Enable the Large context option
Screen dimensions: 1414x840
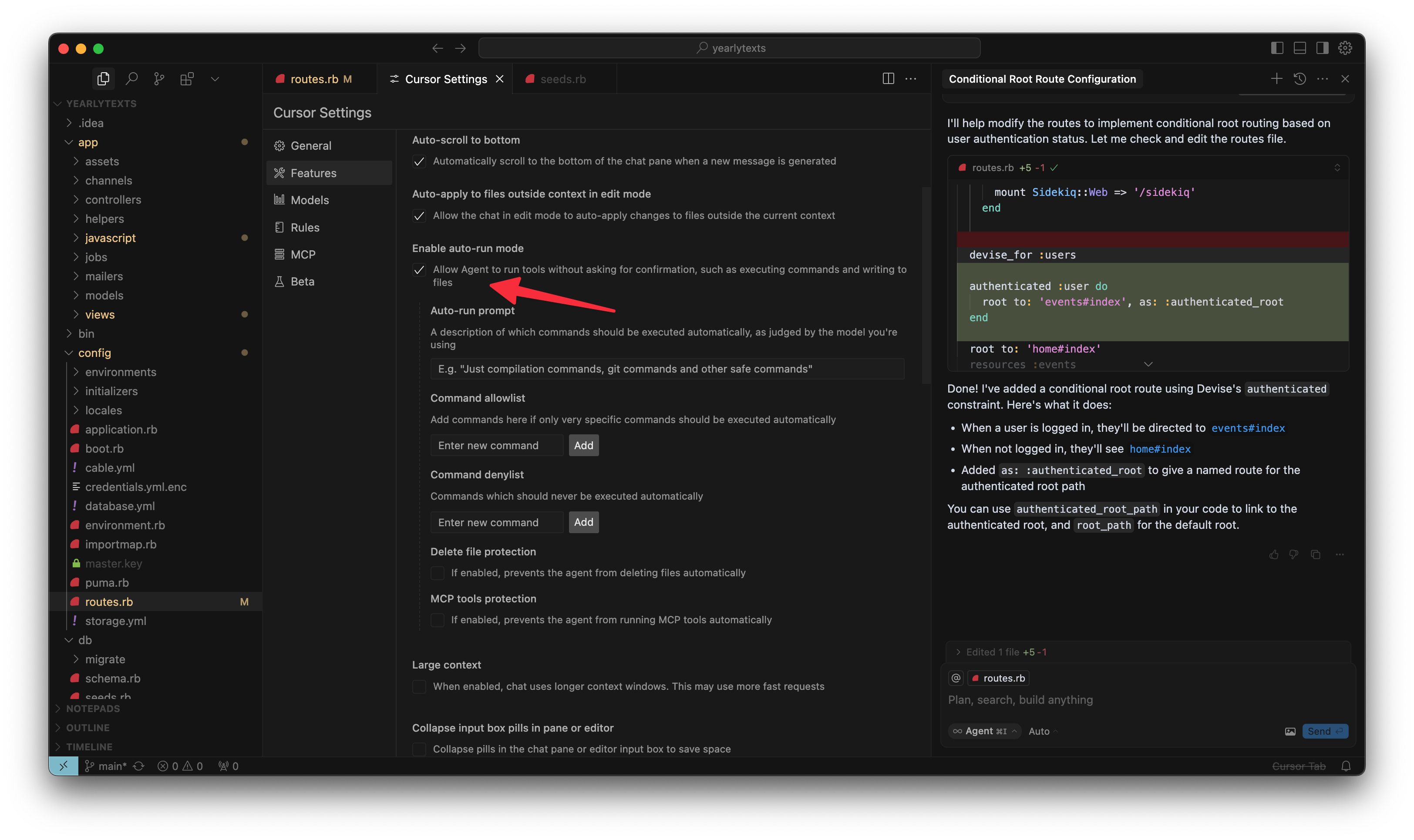[x=419, y=687]
